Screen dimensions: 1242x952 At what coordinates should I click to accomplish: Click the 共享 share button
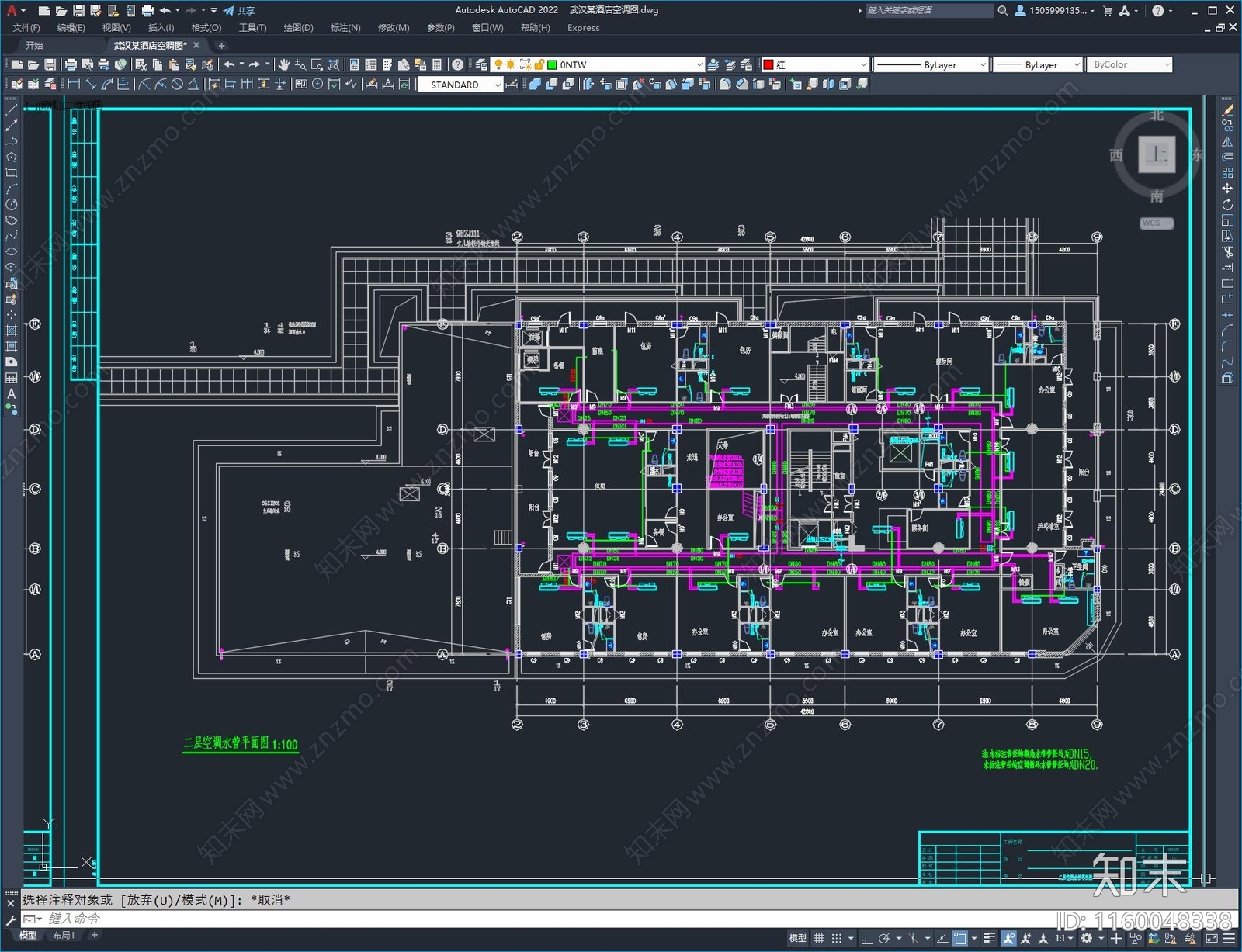[x=239, y=10]
